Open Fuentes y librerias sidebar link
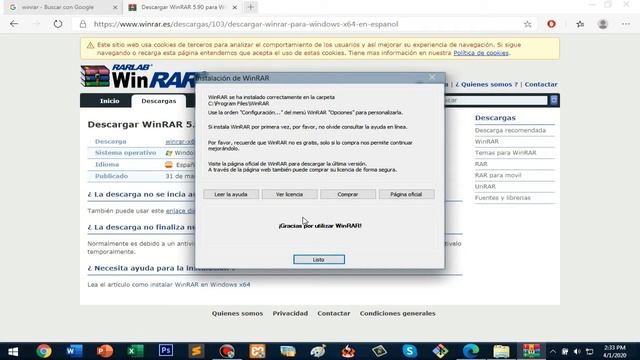This screenshot has height=360, width=640. [x=502, y=198]
